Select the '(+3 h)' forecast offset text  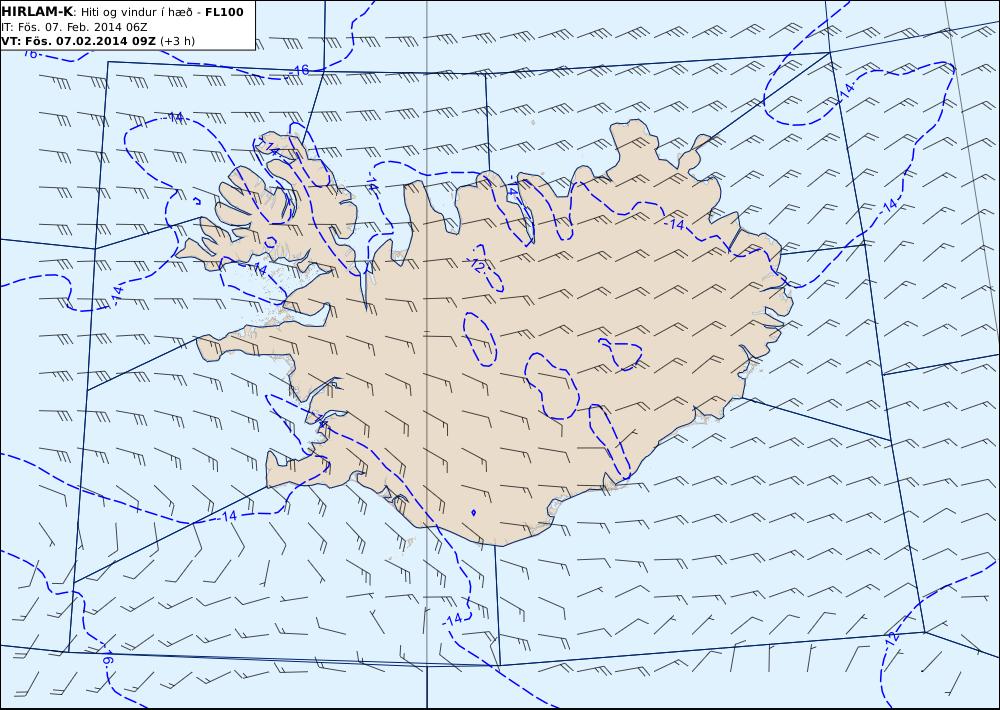point(177,41)
